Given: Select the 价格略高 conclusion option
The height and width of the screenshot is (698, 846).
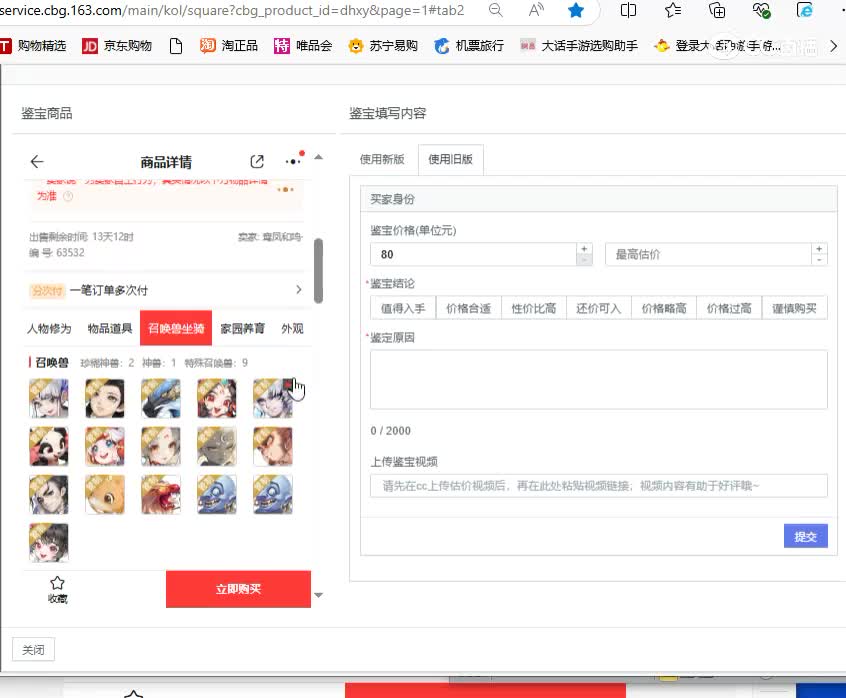Looking at the screenshot, I should [664, 308].
